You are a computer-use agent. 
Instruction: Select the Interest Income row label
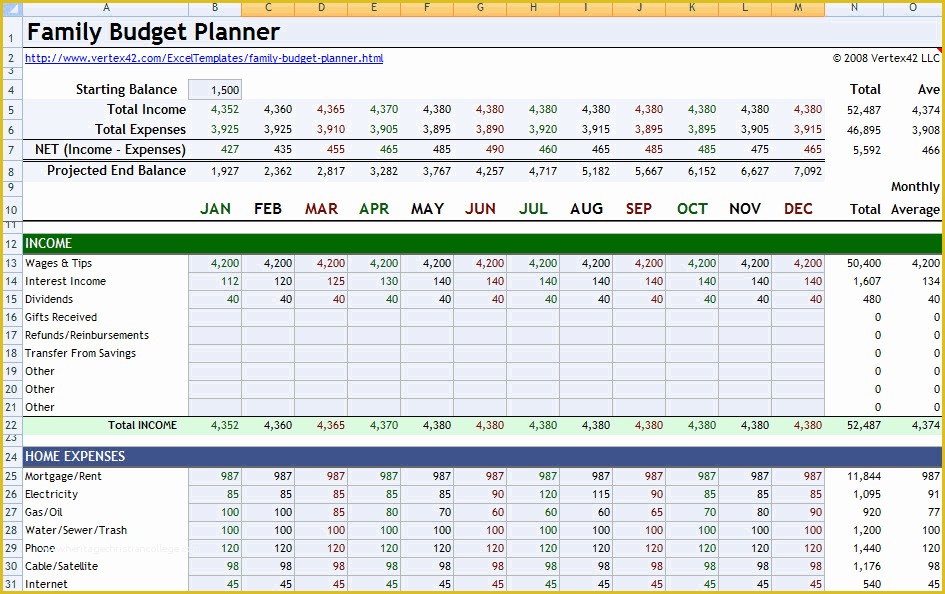pyautogui.click(x=65, y=281)
